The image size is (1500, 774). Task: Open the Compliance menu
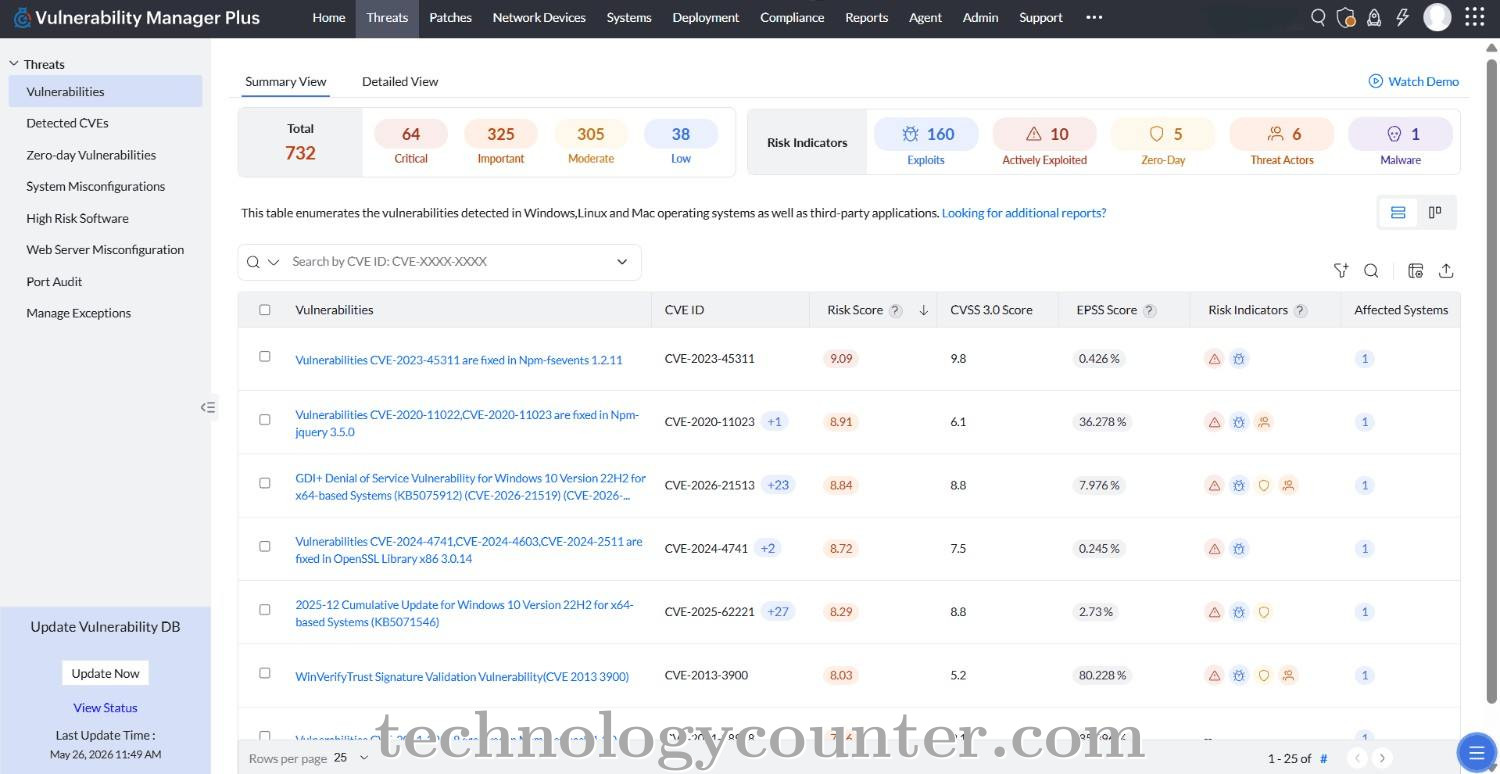coord(792,17)
